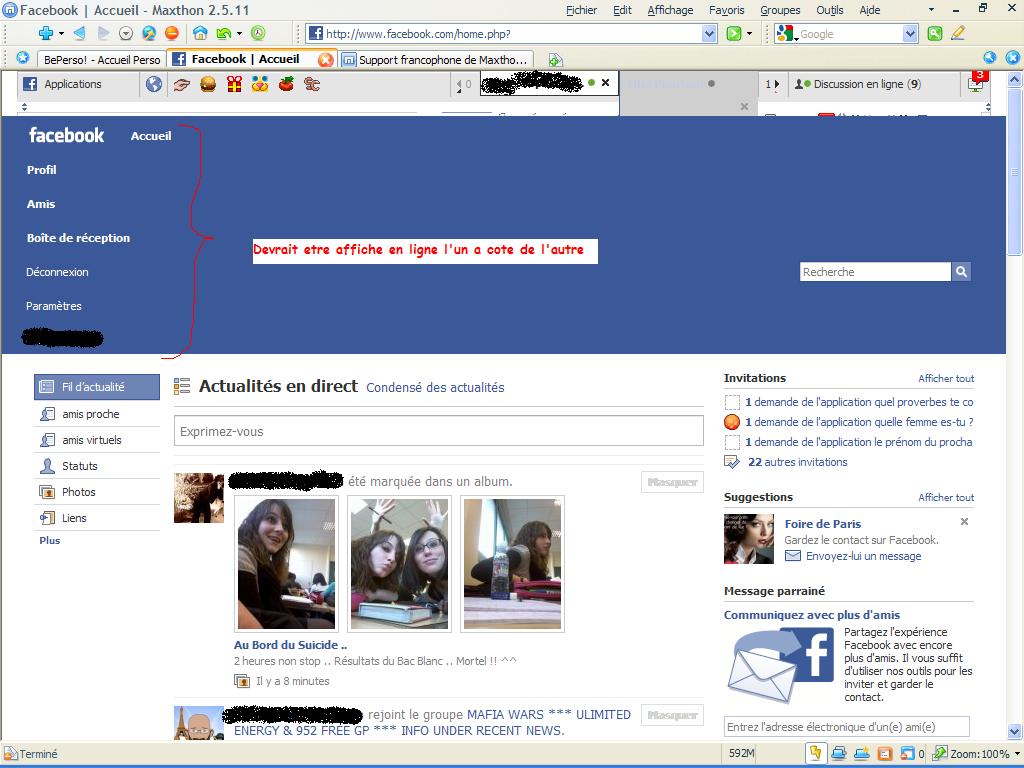1024x768 pixels.
Task: Open the Zoom: 100% dropdown
Action: (1016, 754)
